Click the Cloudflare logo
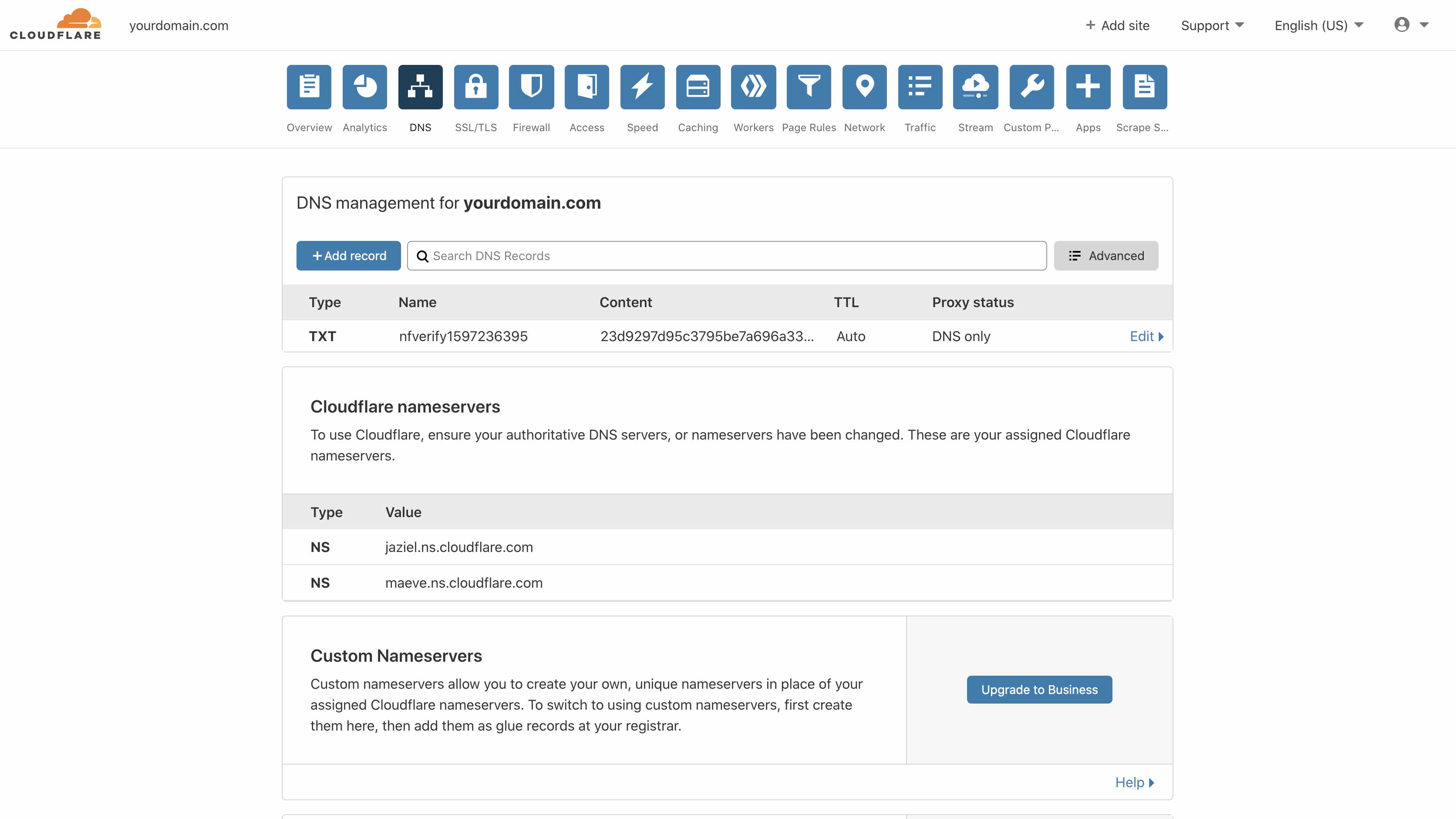This screenshot has height=819, width=1456. pyautogui.click(x=55, y=24)
